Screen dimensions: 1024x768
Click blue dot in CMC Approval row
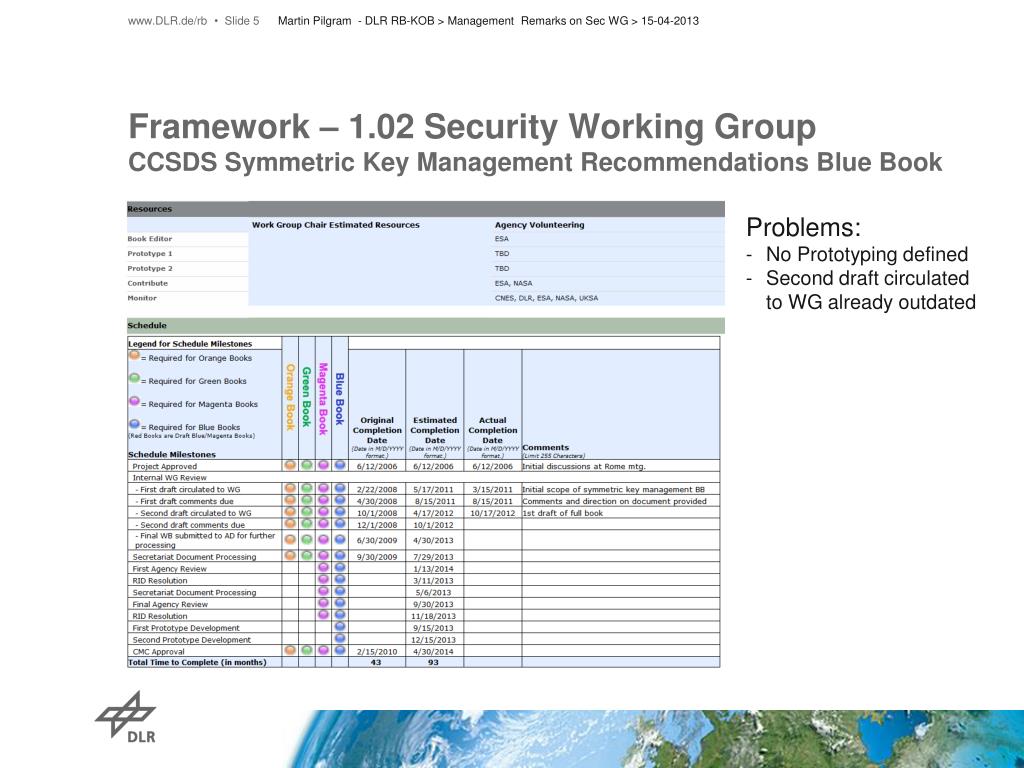(x=340, y=650)
